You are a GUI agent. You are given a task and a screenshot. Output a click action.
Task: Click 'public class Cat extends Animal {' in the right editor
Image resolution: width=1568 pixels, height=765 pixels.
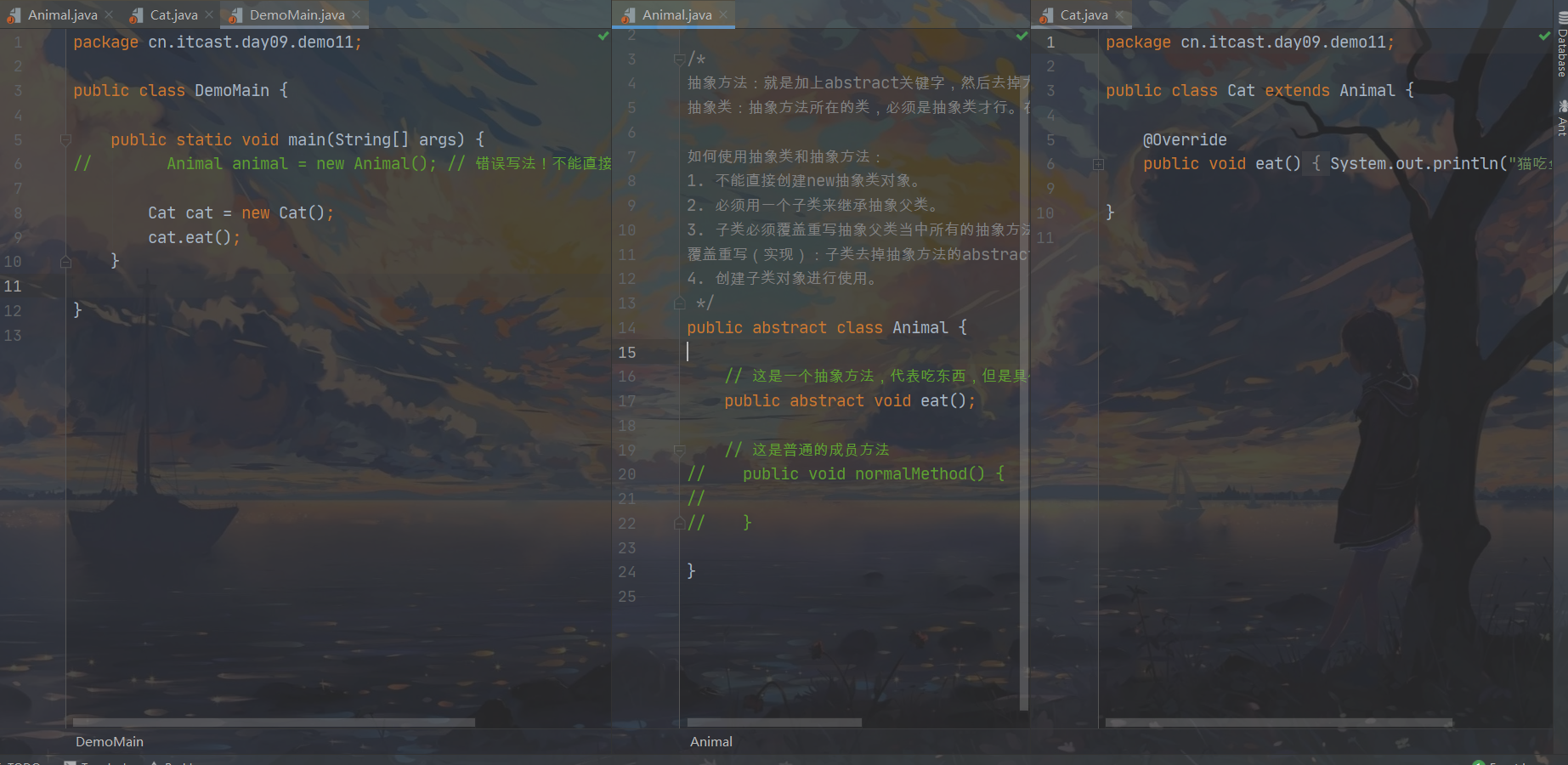click(x=1259, y=90)
